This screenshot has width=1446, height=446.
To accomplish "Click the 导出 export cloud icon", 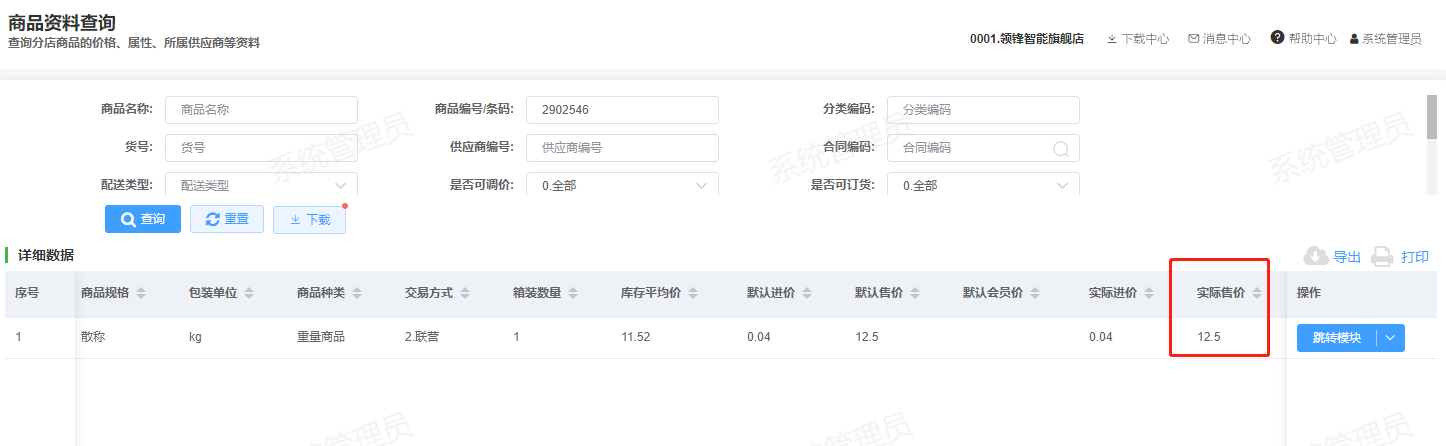I will point(1316,257).
